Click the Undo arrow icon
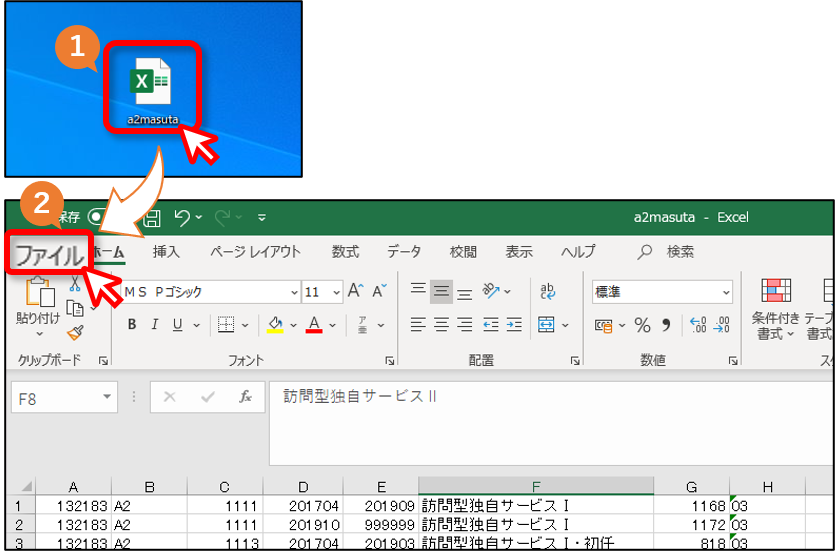The image size is (835, 551). tap(183, 217)
